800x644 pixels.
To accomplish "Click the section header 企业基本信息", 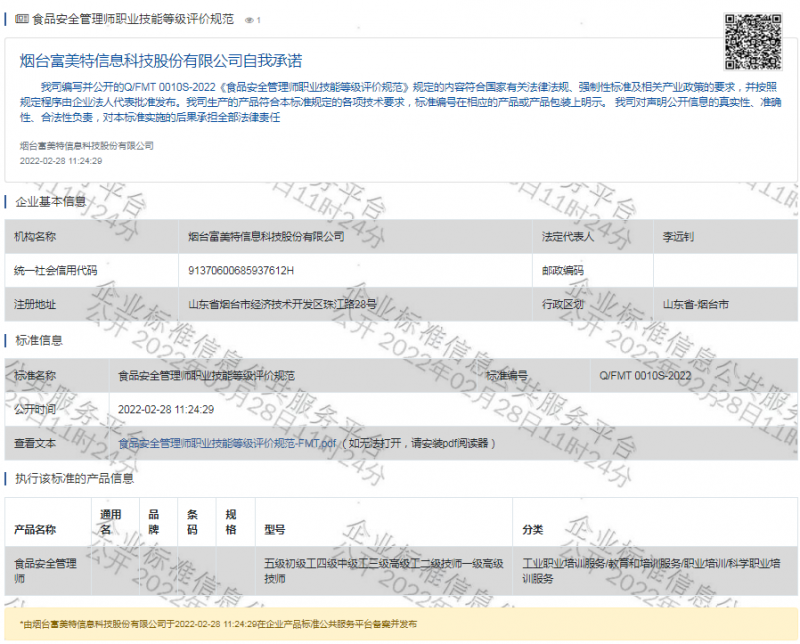I will click(51, 202).
